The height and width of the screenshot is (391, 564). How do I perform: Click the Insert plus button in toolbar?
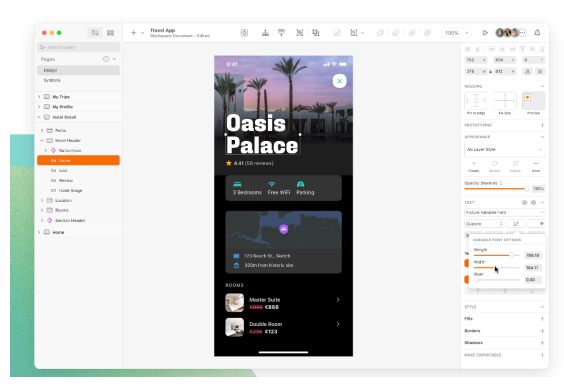133,33
